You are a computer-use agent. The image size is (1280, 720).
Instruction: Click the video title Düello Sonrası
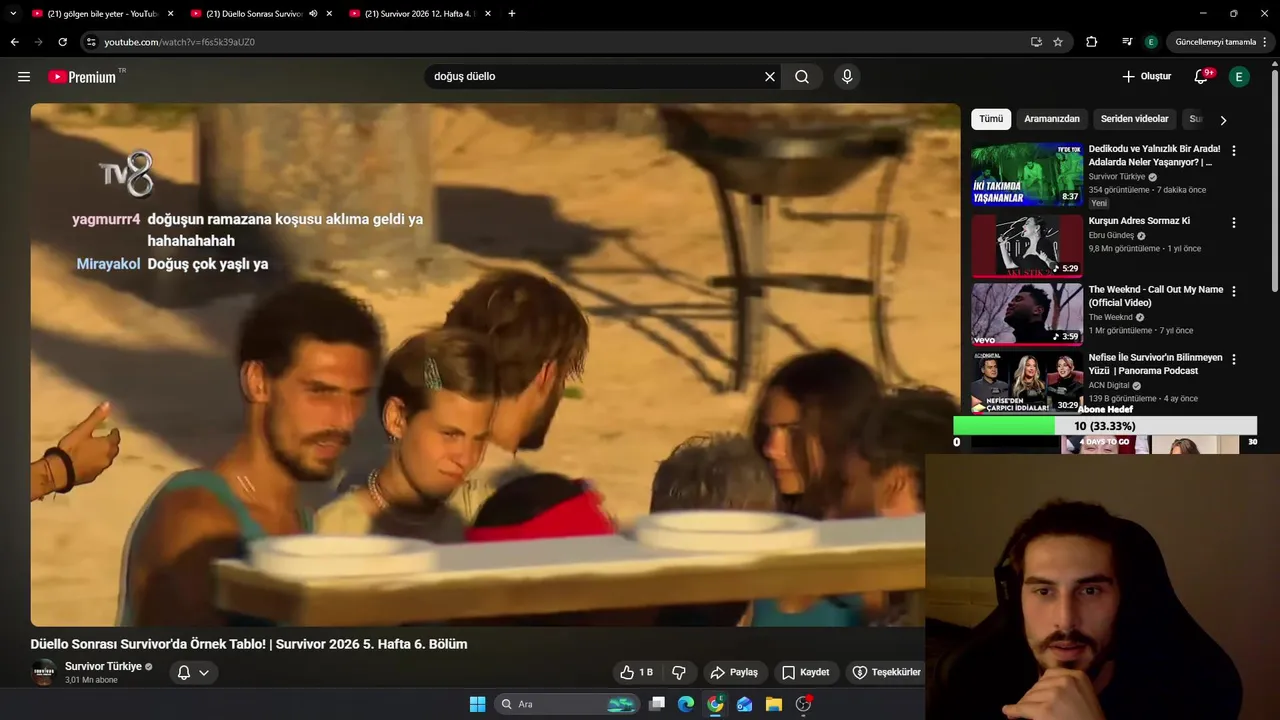(x=249, y=644)
